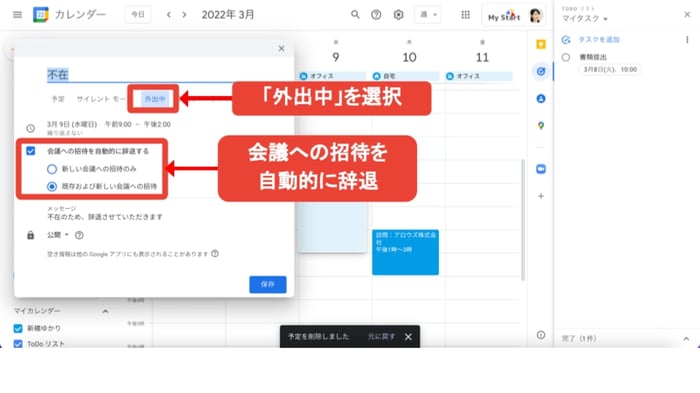Switch to the 予定 event tab

pyautogui.click(x=58, y=99)
